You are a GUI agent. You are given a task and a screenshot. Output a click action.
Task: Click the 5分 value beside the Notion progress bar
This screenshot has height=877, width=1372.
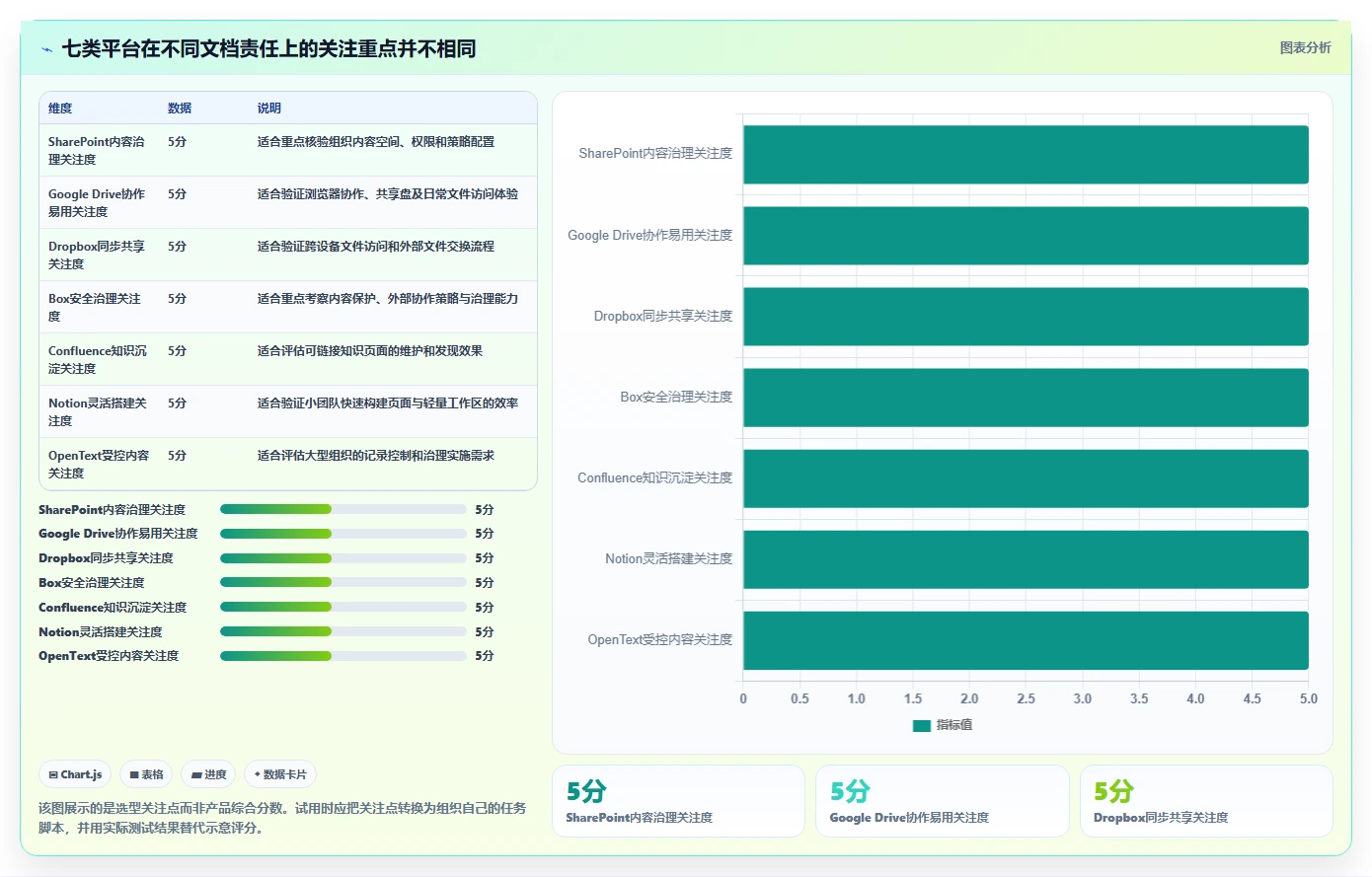tap(485, 631)
